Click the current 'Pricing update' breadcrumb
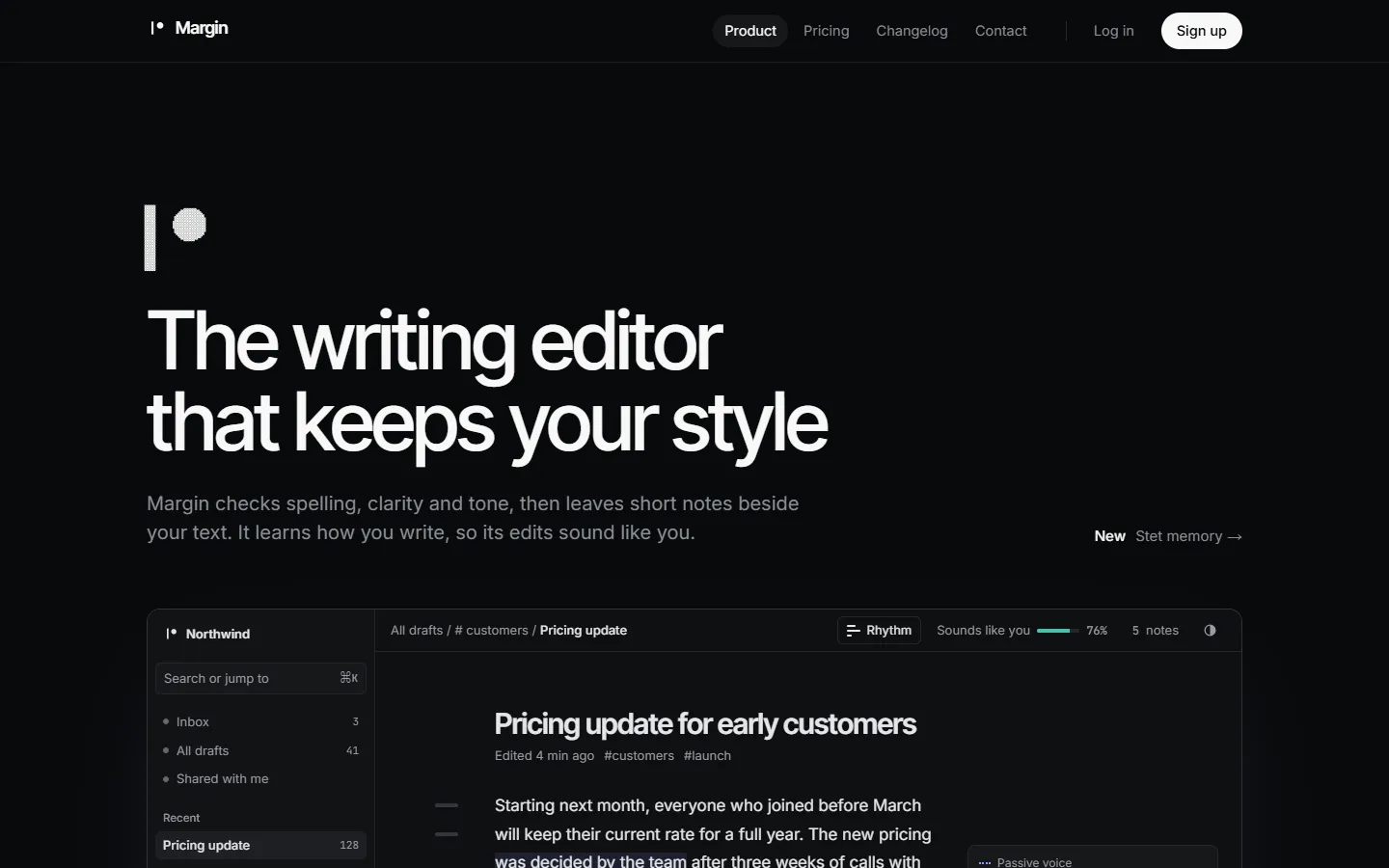 click(x=584, y=631)
